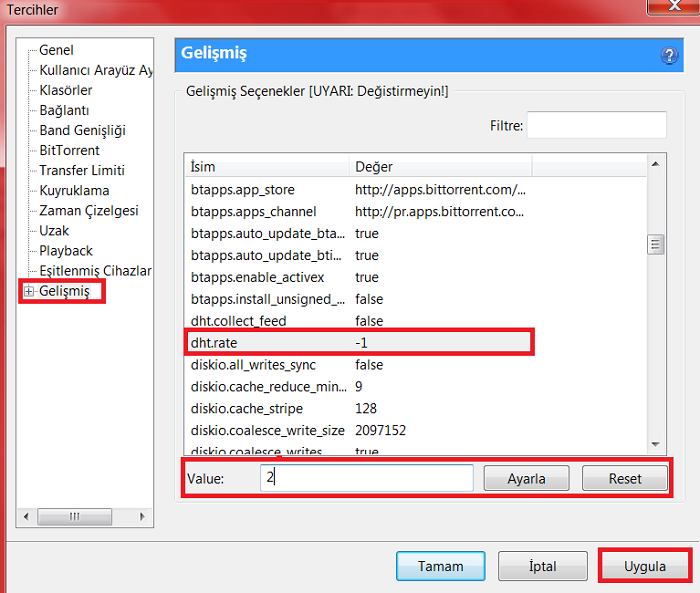Screen dimensions: 700x593
Task: Select the btapps.auto_update_bta... row
Action: point(415,234)
